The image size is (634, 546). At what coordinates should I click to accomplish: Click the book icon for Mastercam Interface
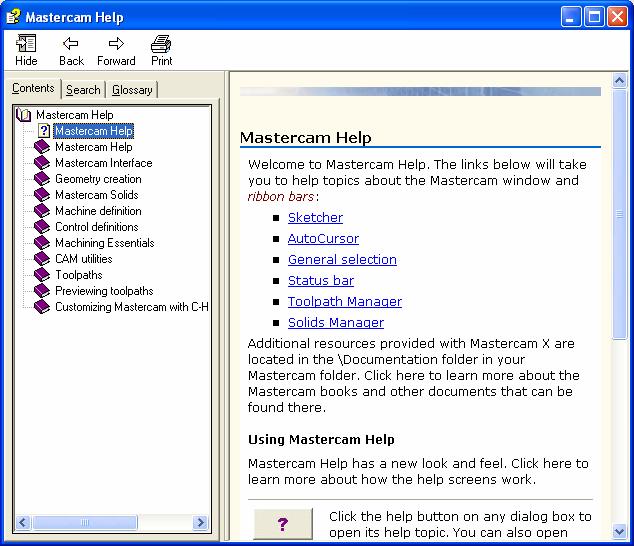tap(42, 163)
